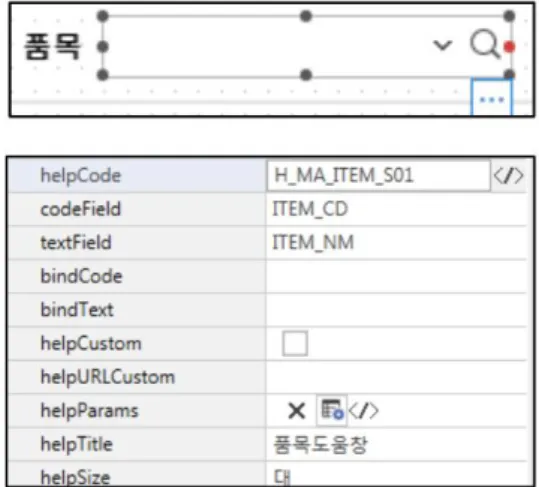Screen dimensions: 539x487
Task: Click the empty bindCode value cell
Action: [396, 276]
